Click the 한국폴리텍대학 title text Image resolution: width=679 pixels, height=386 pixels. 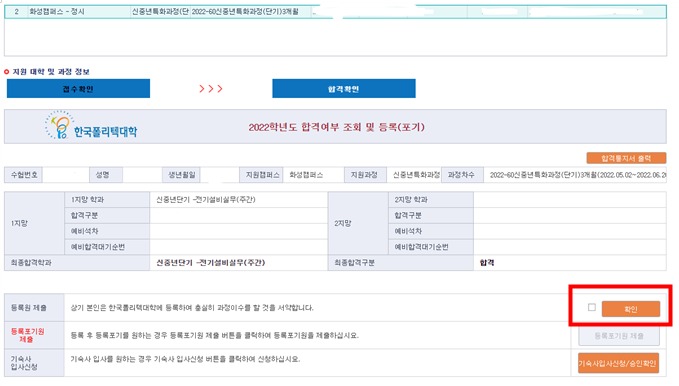(106, 132)
